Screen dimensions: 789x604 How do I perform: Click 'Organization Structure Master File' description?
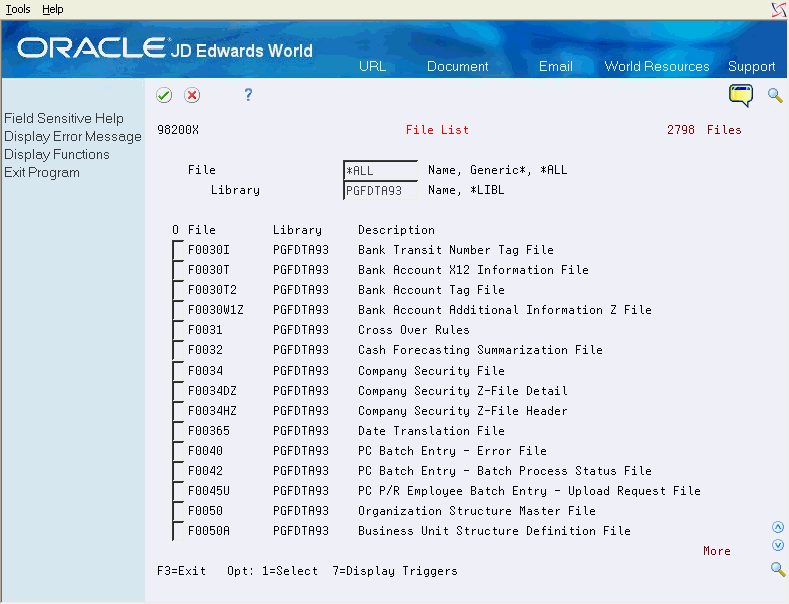point(477,511)
